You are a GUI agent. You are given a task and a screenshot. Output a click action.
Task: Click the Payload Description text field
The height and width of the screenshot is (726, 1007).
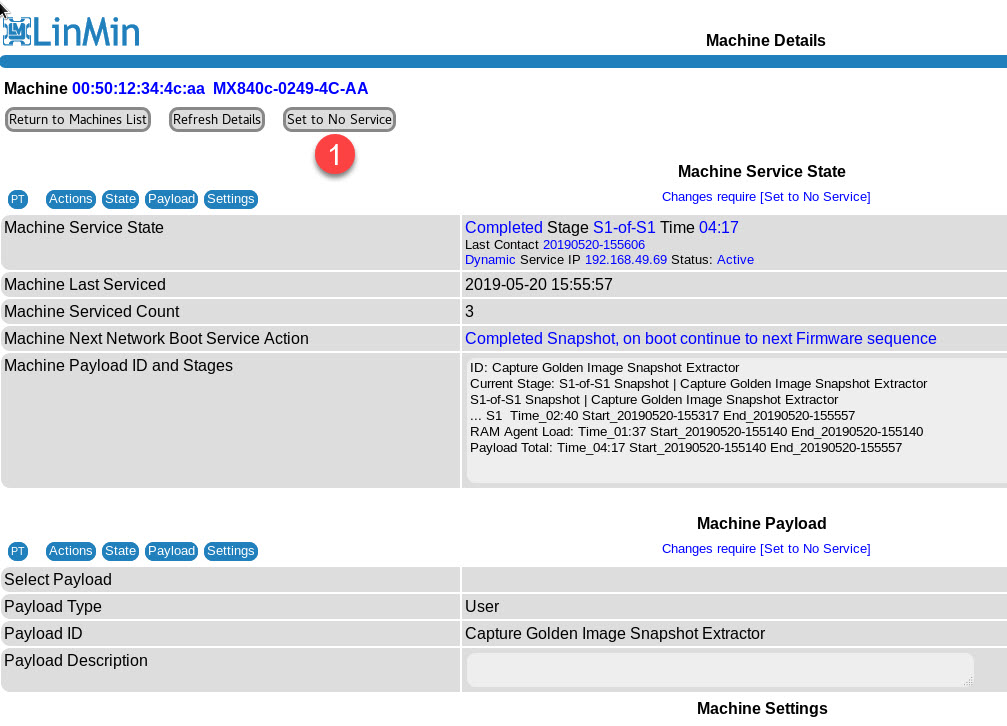pos(718,669)
